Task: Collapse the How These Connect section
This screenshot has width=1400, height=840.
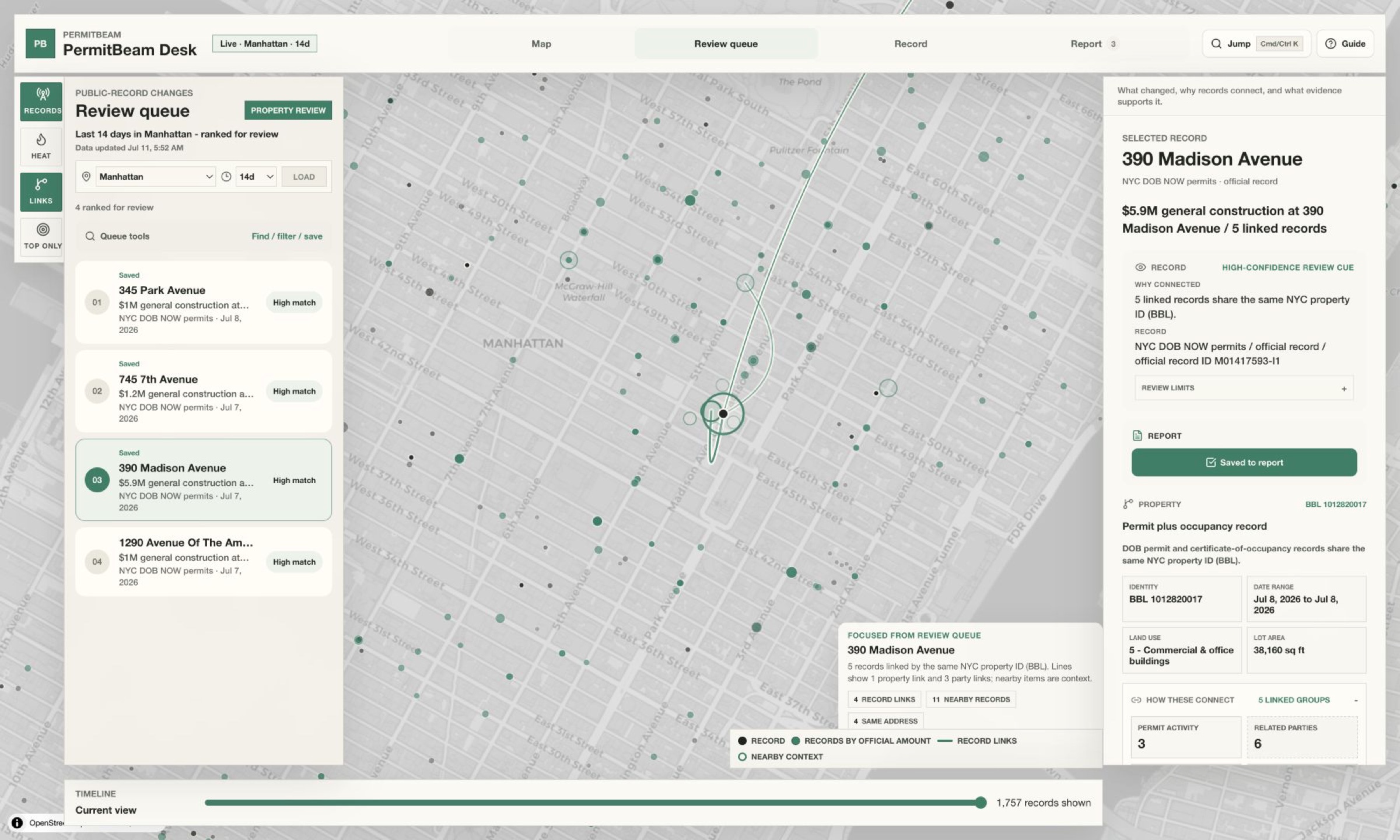Action: click(x=1356, y=700)
